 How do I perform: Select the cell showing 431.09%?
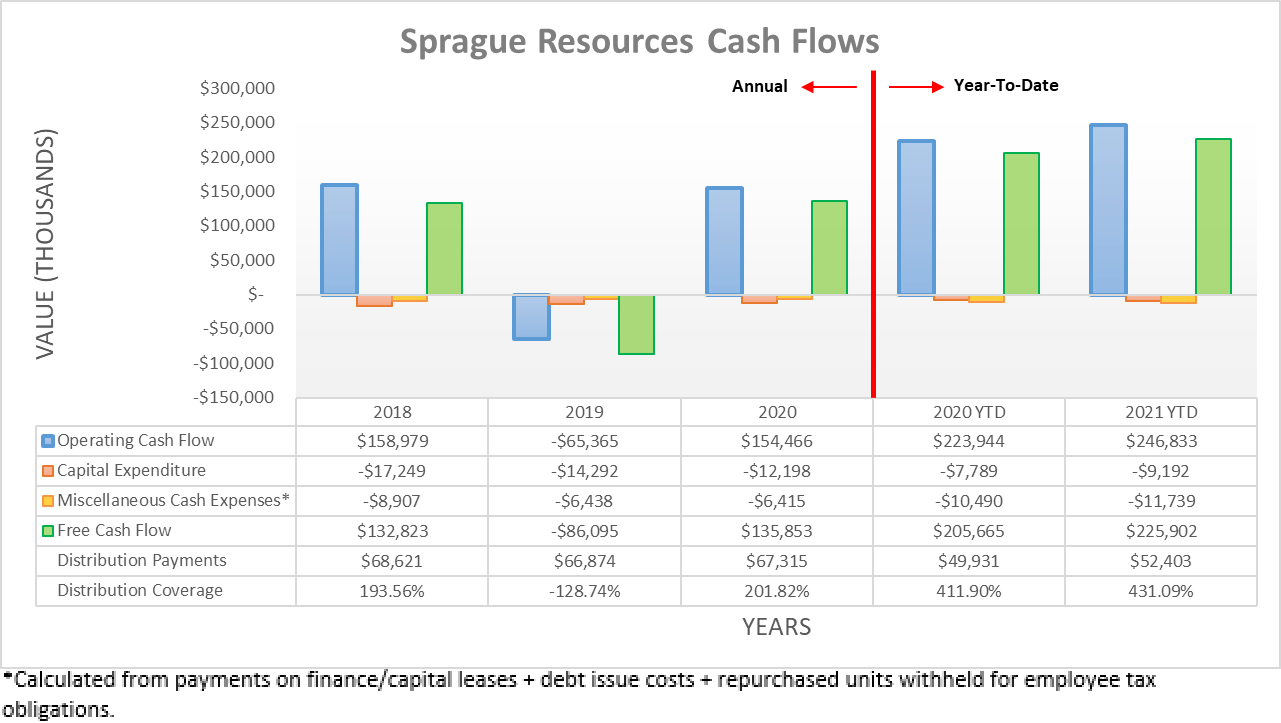(1160, 590)
